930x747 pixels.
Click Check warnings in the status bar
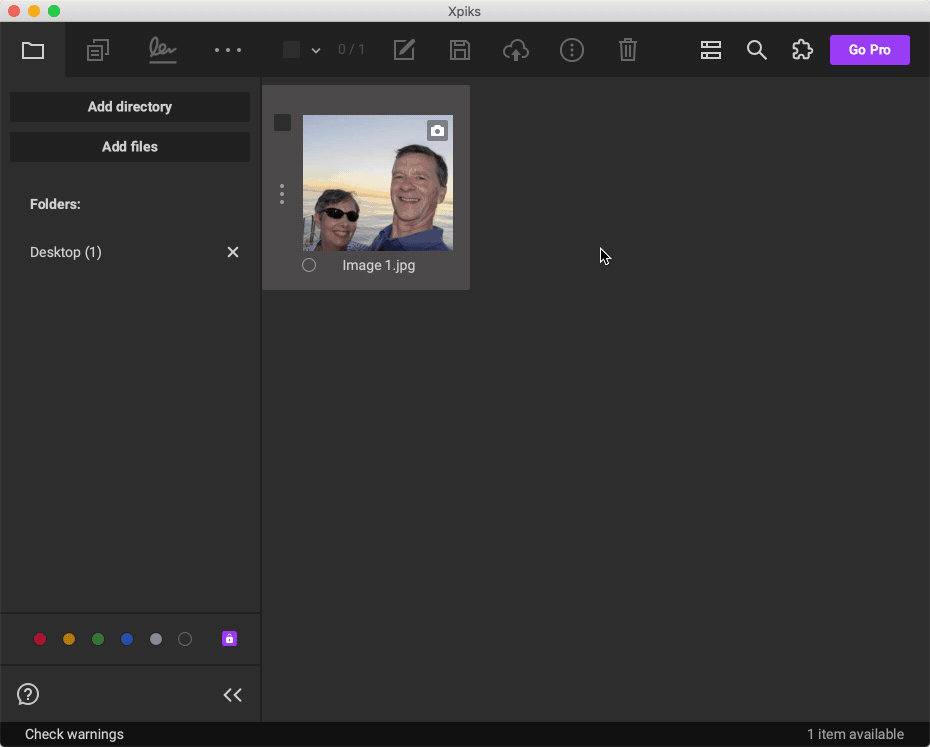73,734
